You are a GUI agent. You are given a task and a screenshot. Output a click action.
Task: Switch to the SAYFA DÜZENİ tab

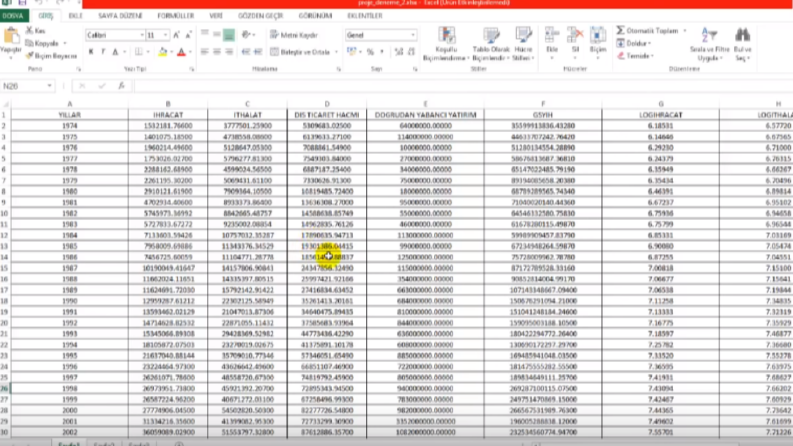pyautogui.click(x=120, y=16)
